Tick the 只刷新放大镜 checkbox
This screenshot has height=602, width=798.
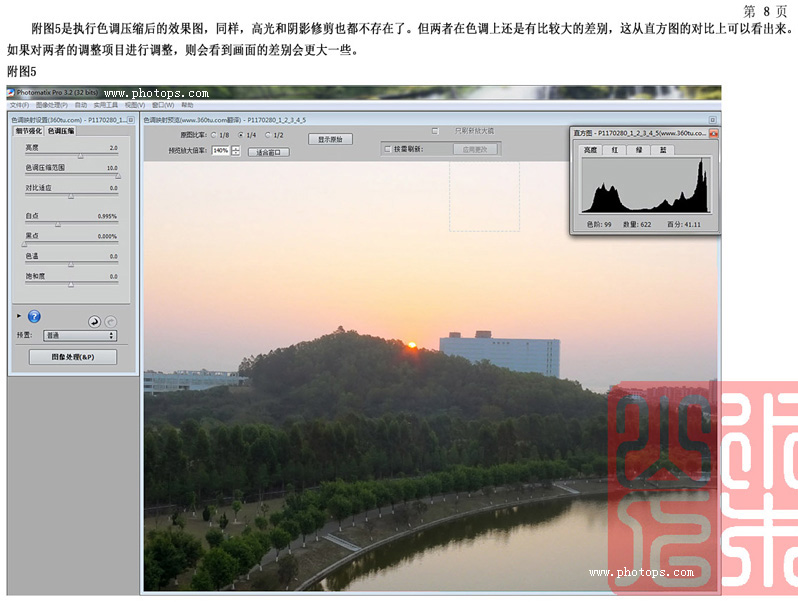tap(435, 131)
